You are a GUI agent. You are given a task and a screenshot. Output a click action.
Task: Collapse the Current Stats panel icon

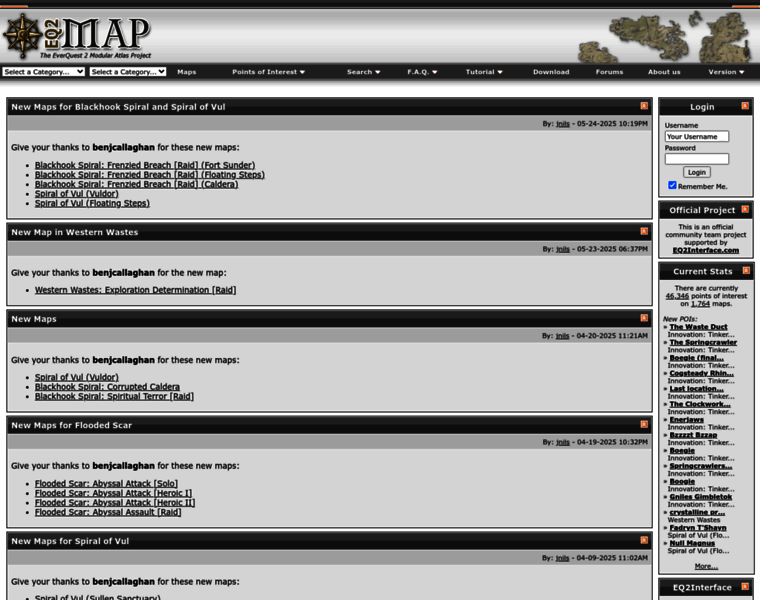click(746, 270)
